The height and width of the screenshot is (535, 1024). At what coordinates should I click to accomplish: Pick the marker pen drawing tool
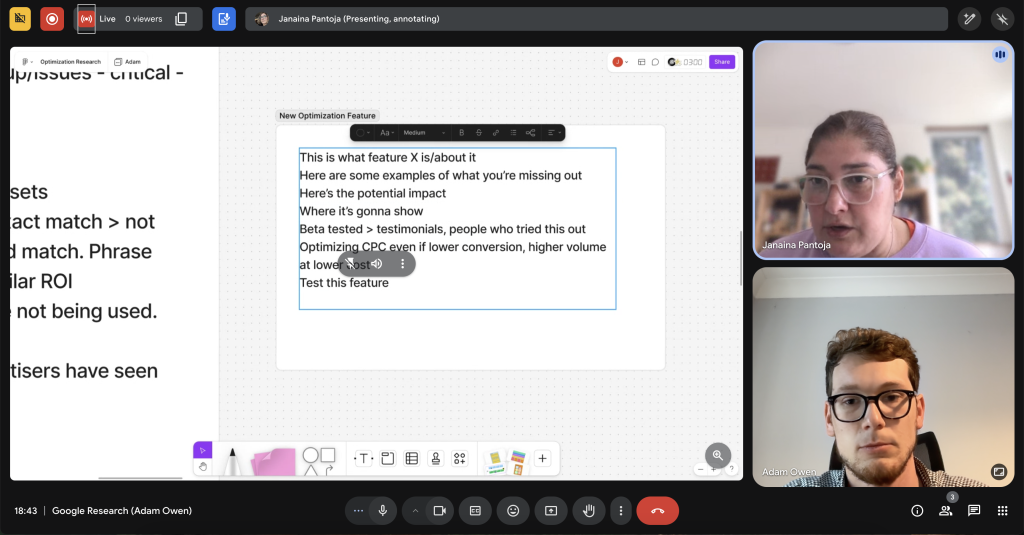tap(232, 461)
